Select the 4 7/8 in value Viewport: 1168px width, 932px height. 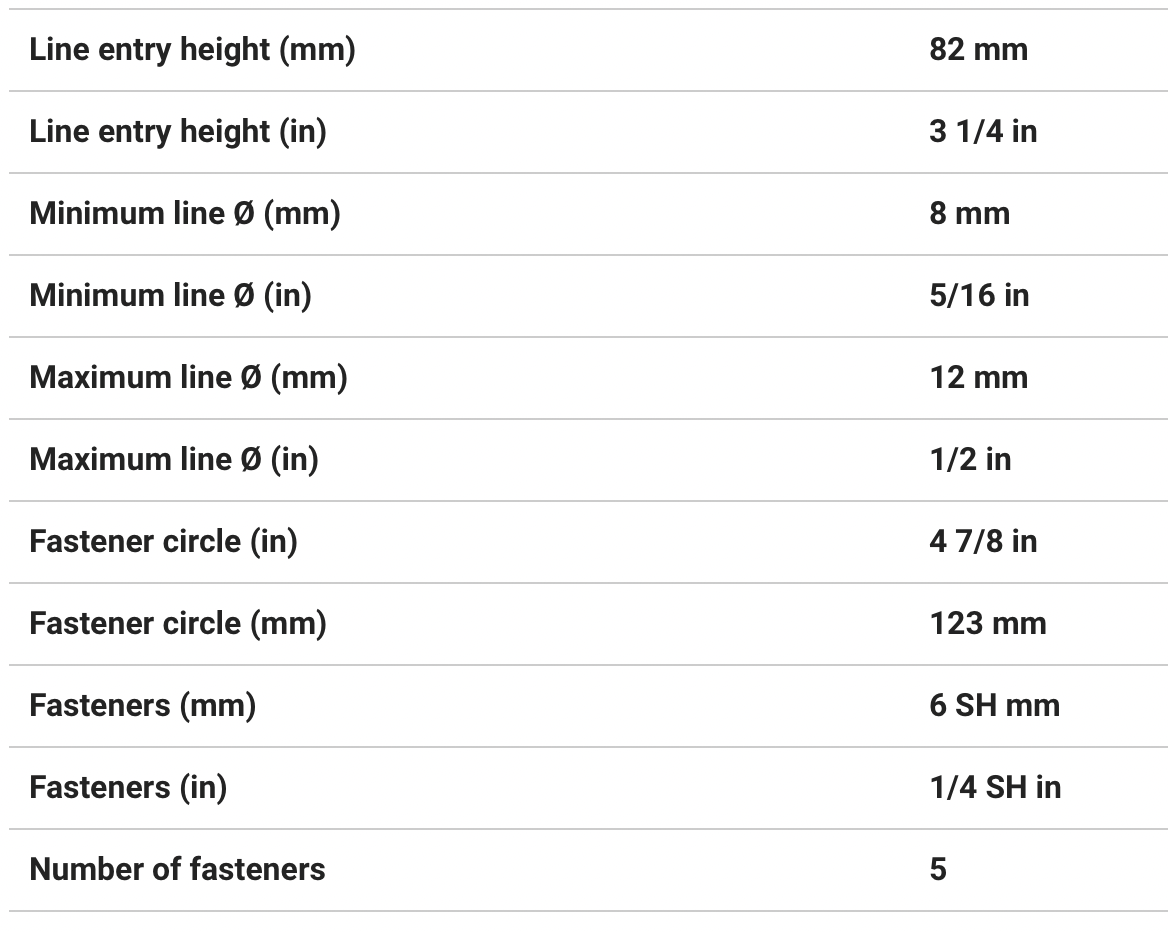click(982, 542)
